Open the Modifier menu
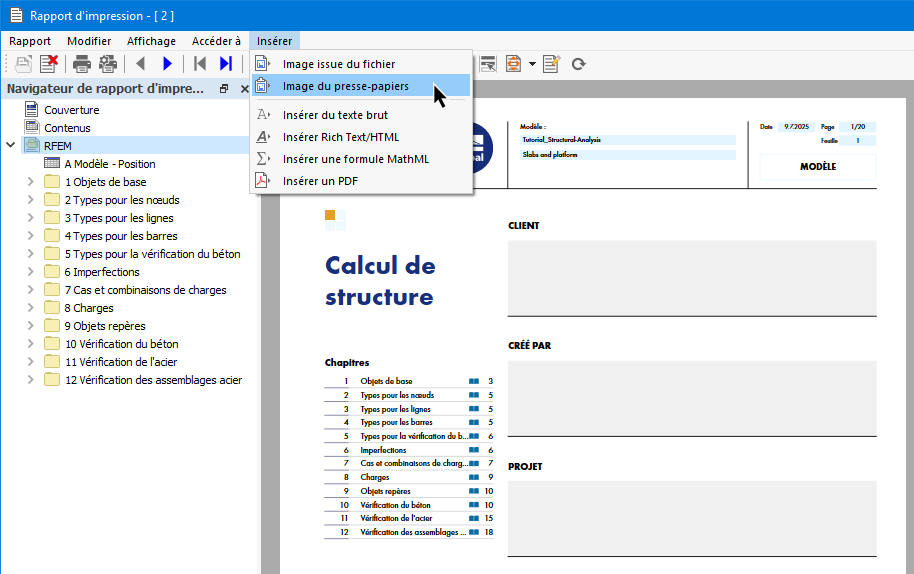This screenshot has height=574, width=914. [89, 41]
